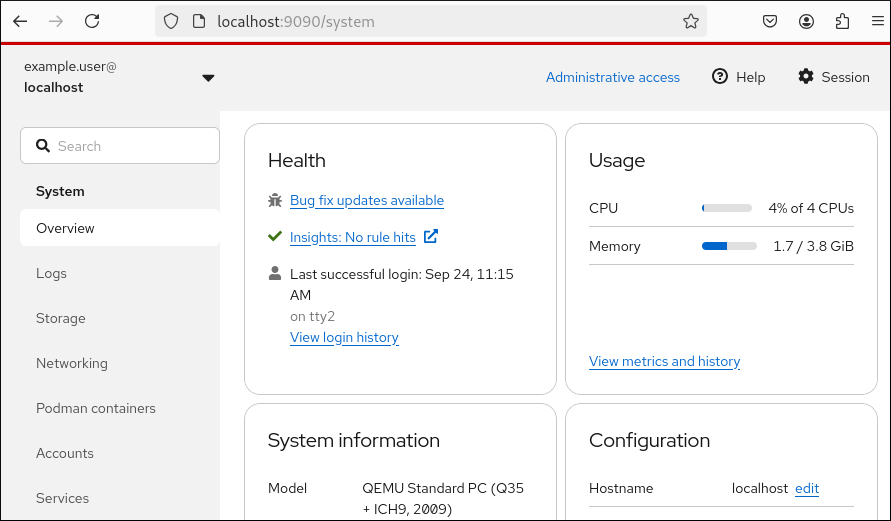
Task: Open Bug fix updates available link
Action: pyautogui.click(x=367, y=201)
